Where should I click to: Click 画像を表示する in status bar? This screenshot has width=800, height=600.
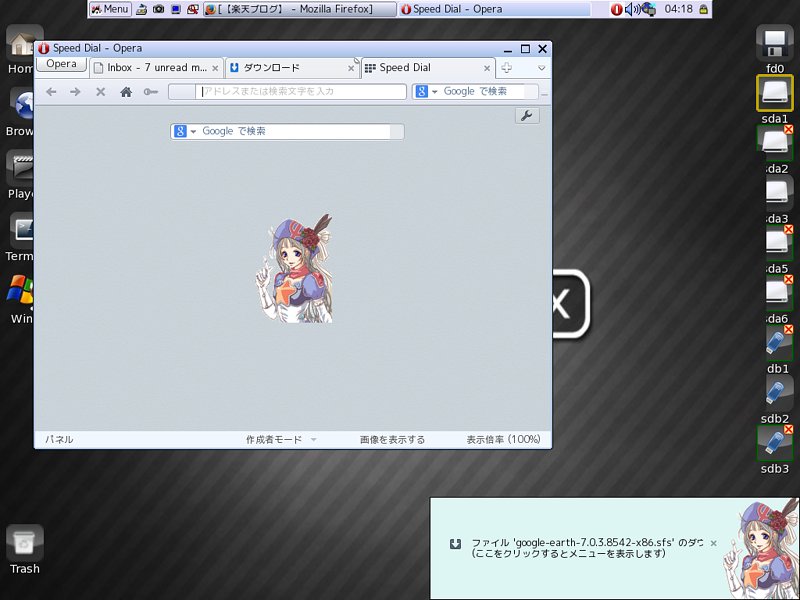(x=392, y=439)
